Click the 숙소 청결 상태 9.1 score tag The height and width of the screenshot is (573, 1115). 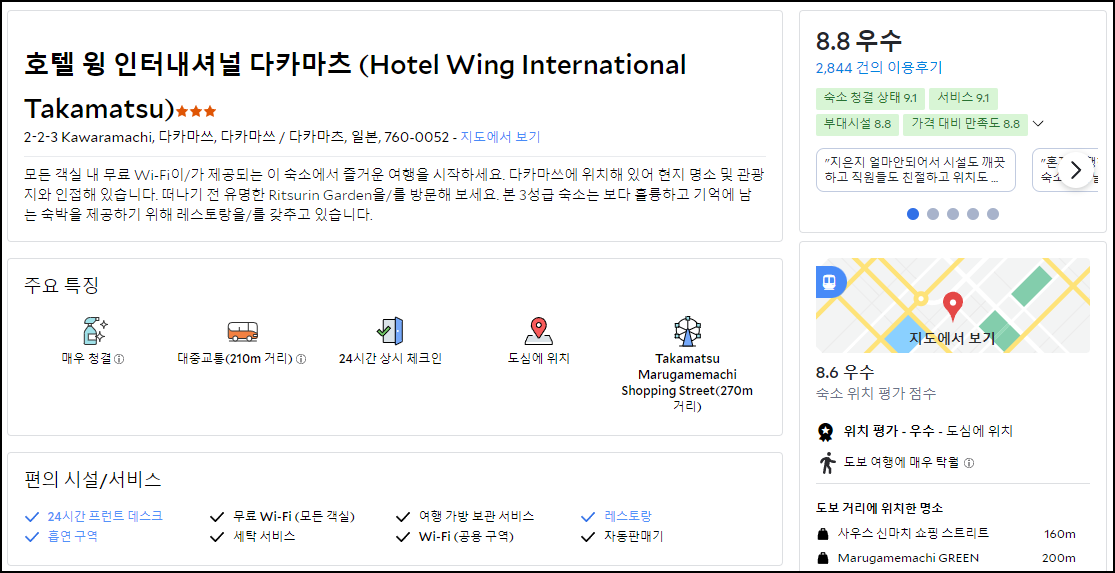click(870, 98)
